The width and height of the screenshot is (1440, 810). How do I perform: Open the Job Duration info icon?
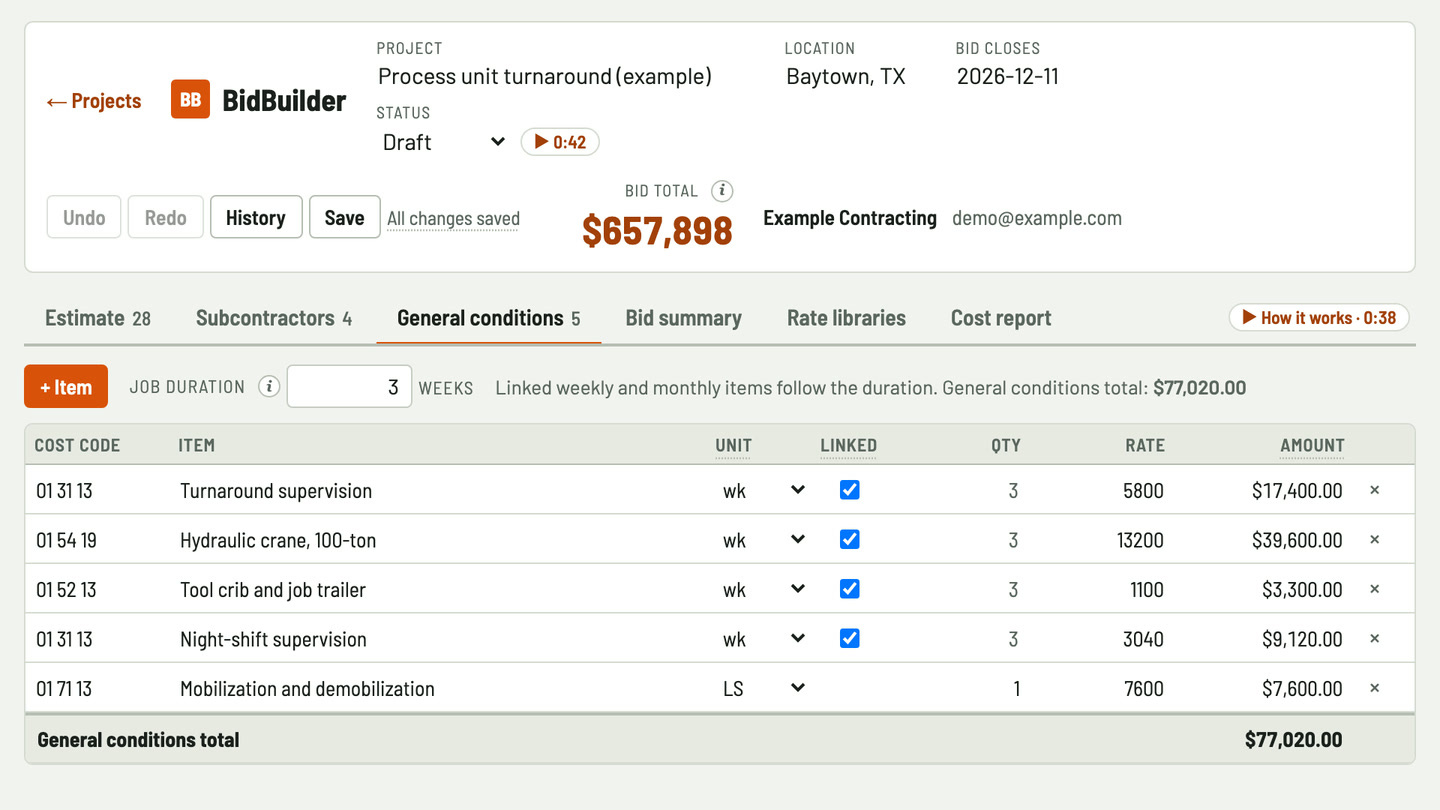point(269,387)
